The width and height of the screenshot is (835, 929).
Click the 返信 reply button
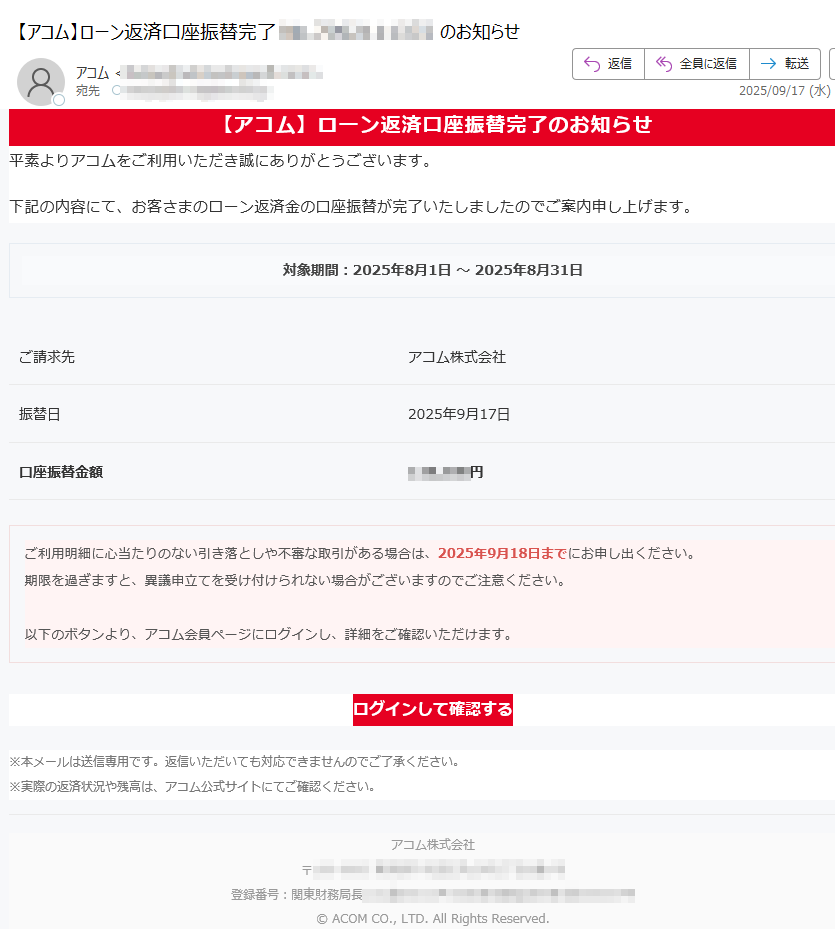608,63
